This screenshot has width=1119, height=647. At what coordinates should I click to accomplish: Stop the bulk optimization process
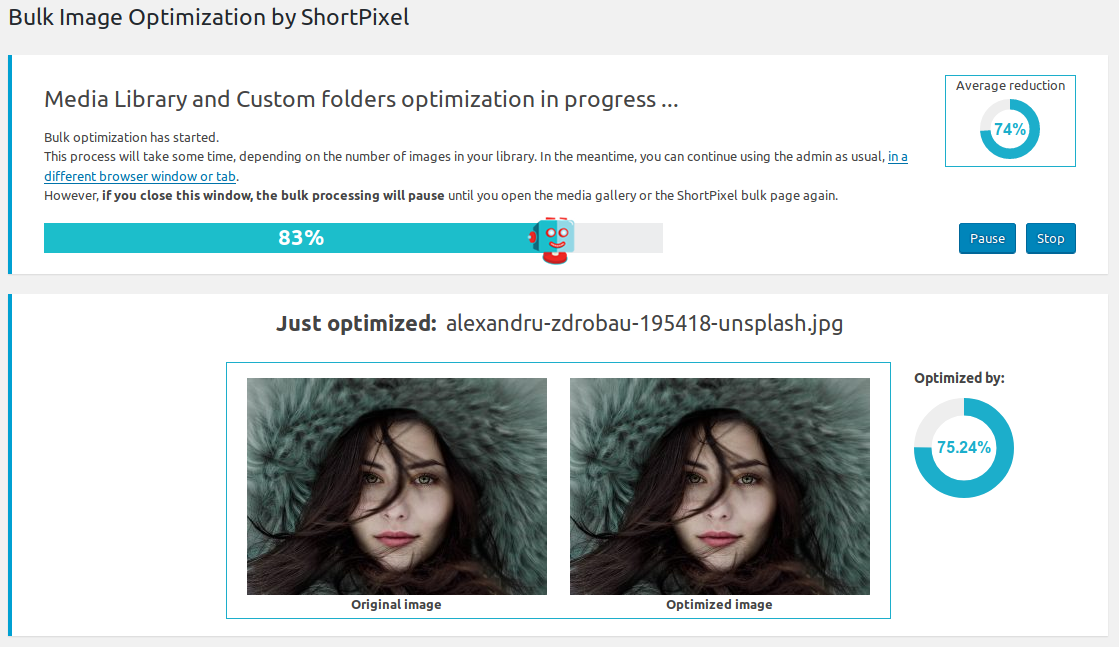click(1050, 239)
